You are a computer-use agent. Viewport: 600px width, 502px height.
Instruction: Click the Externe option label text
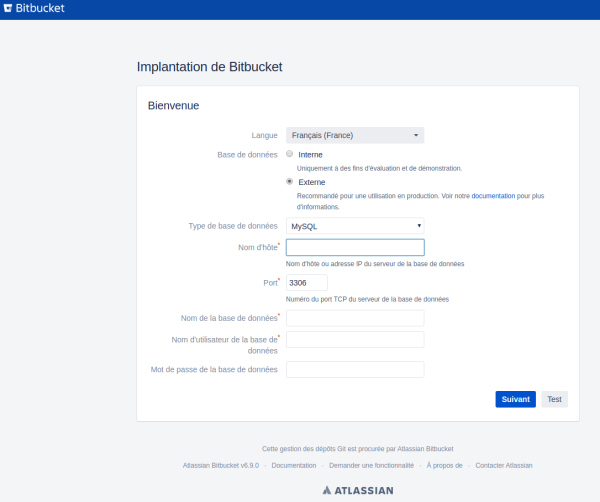(311, 182)
